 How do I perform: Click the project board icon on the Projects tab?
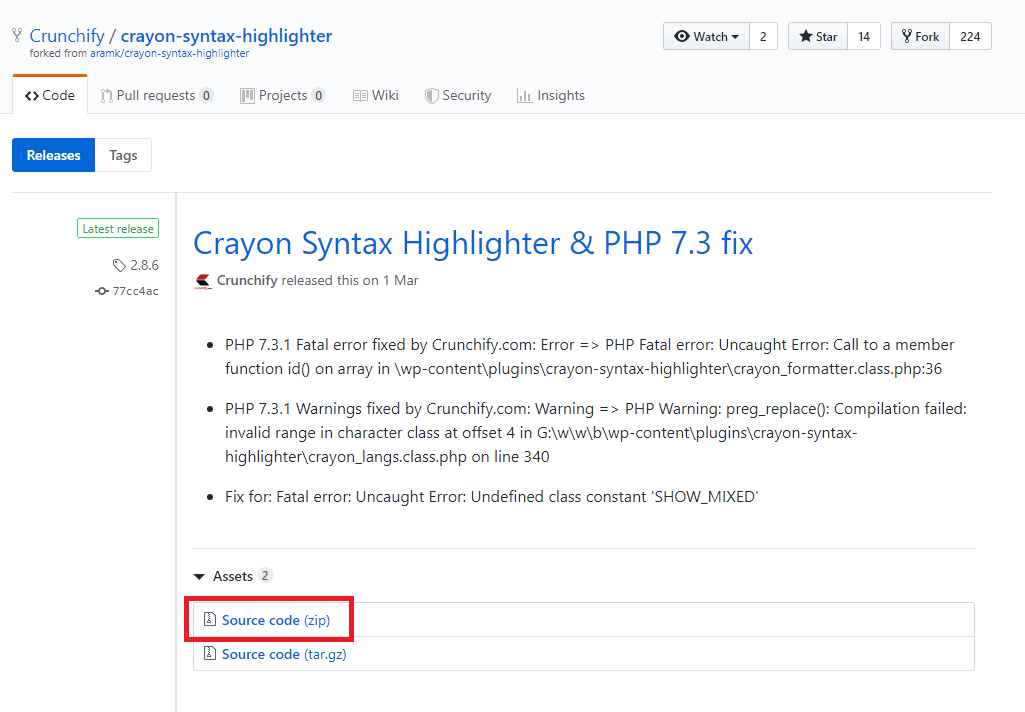tap(247, 96)
